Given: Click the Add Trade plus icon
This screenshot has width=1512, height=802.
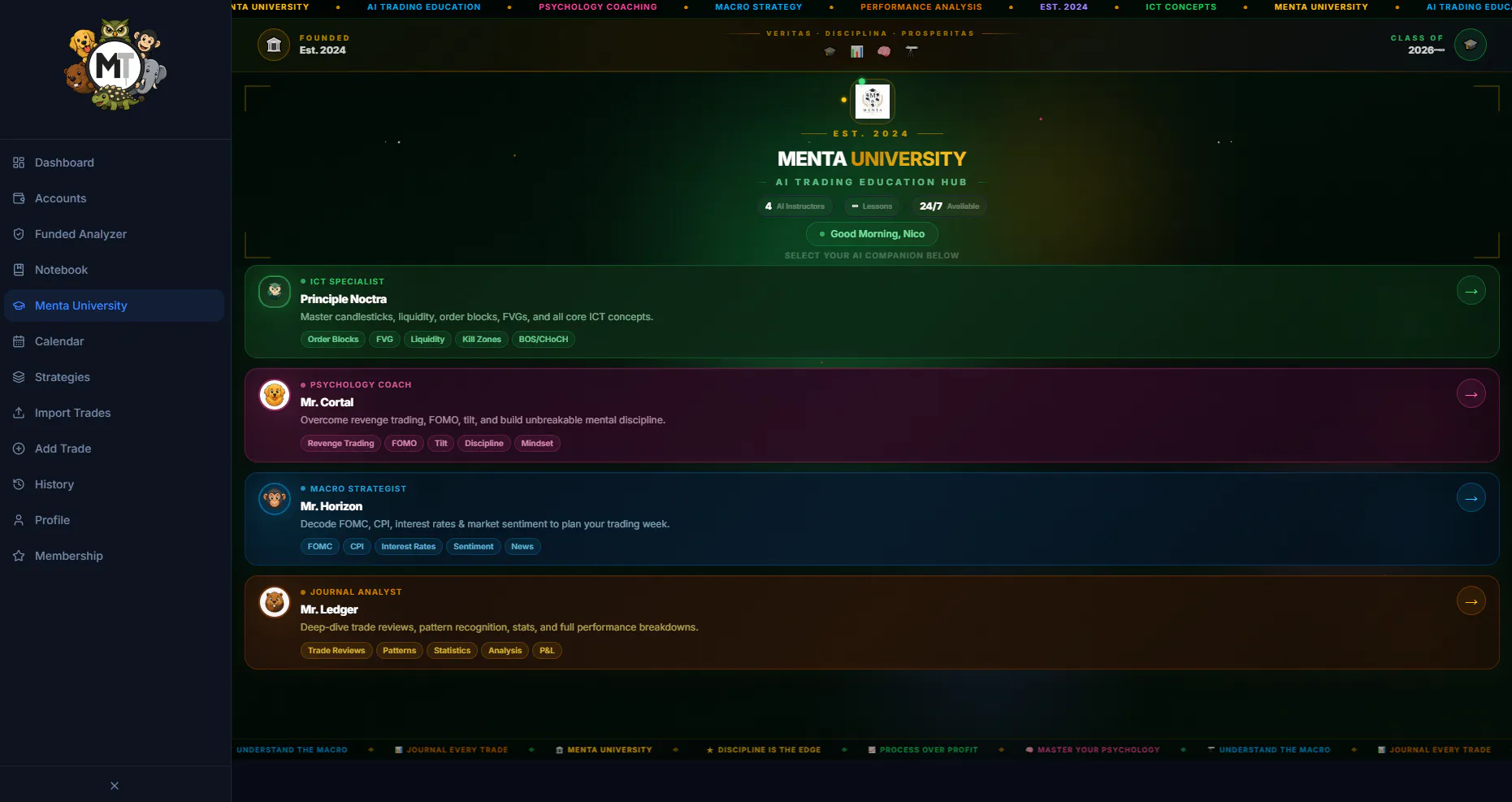Looking at the screenshot, I should [x=19, y=449].
